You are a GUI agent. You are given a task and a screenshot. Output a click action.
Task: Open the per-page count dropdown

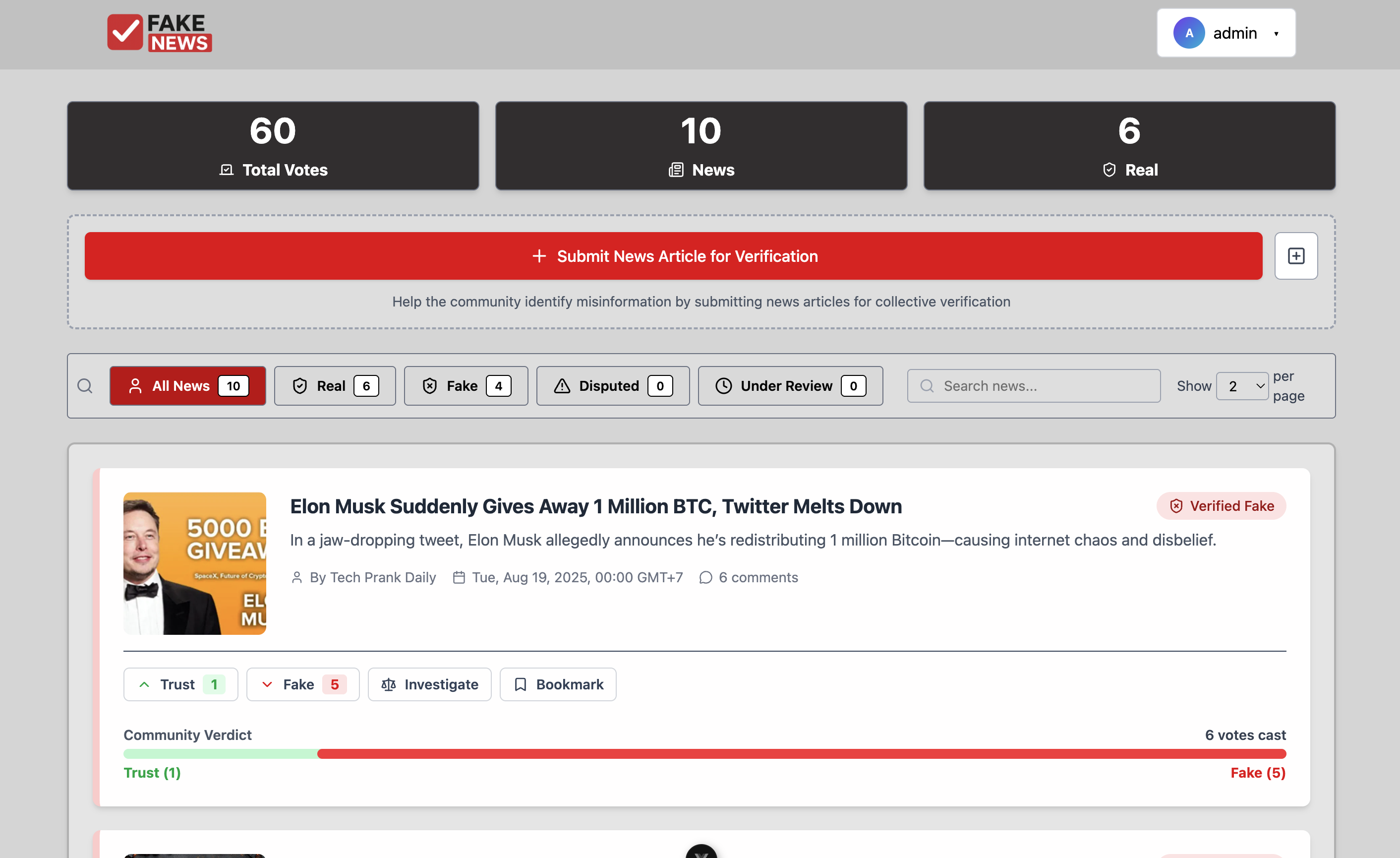(x=1242, y=385)
